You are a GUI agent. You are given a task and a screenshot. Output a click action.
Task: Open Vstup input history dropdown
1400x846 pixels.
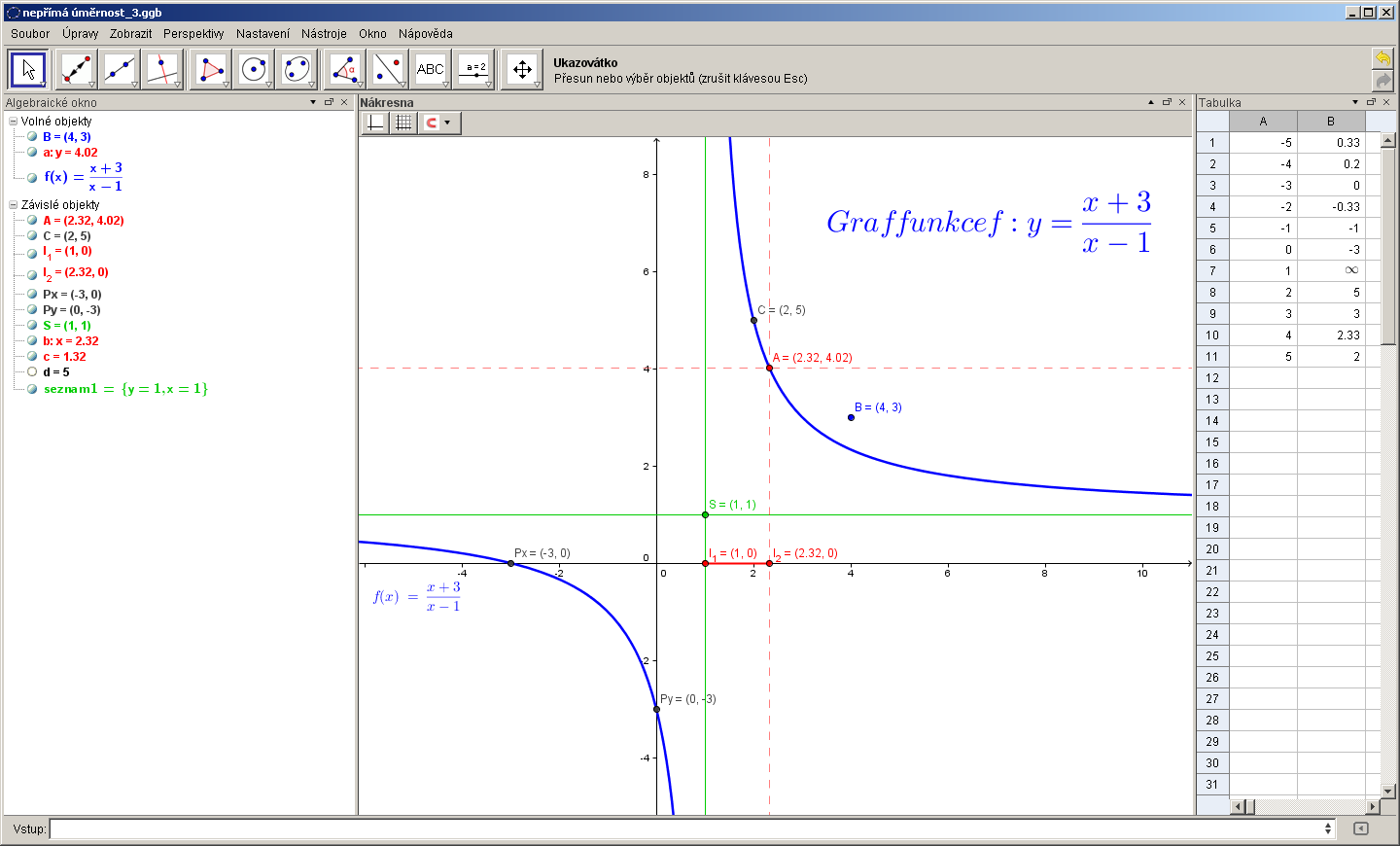pos(1328,828)
